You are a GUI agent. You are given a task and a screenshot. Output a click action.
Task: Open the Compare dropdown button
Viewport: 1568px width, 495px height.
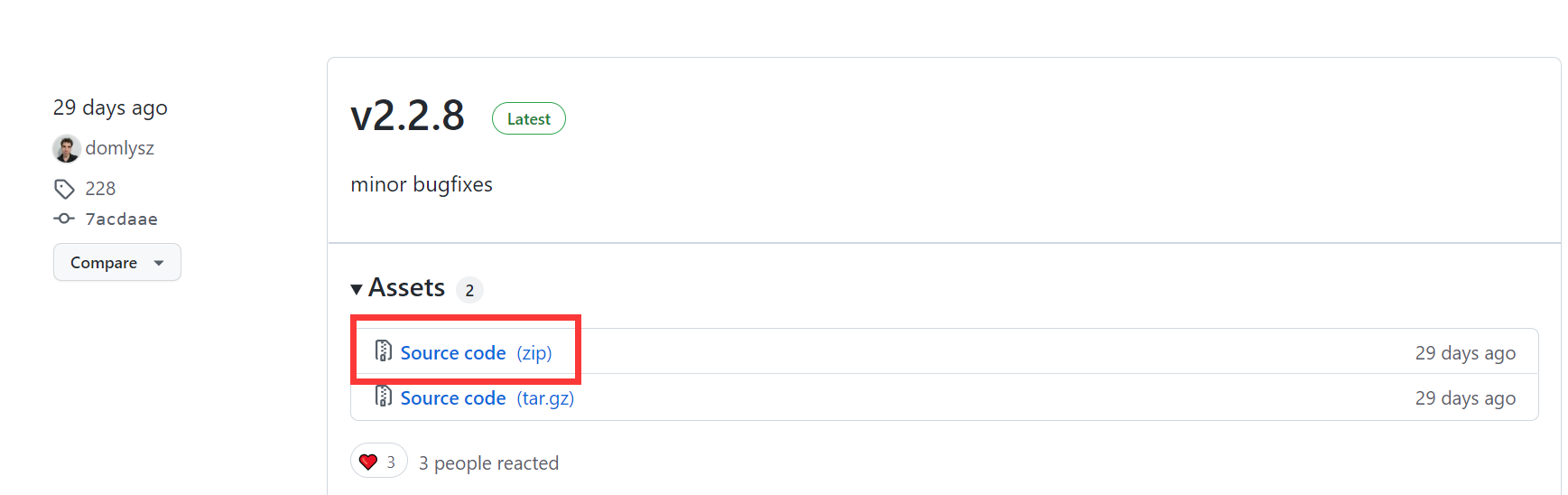[117, 262]
